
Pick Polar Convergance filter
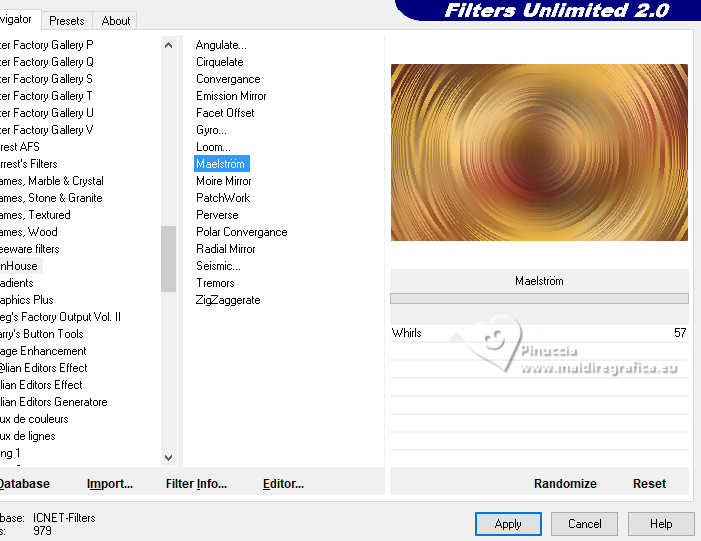(241, 232)
